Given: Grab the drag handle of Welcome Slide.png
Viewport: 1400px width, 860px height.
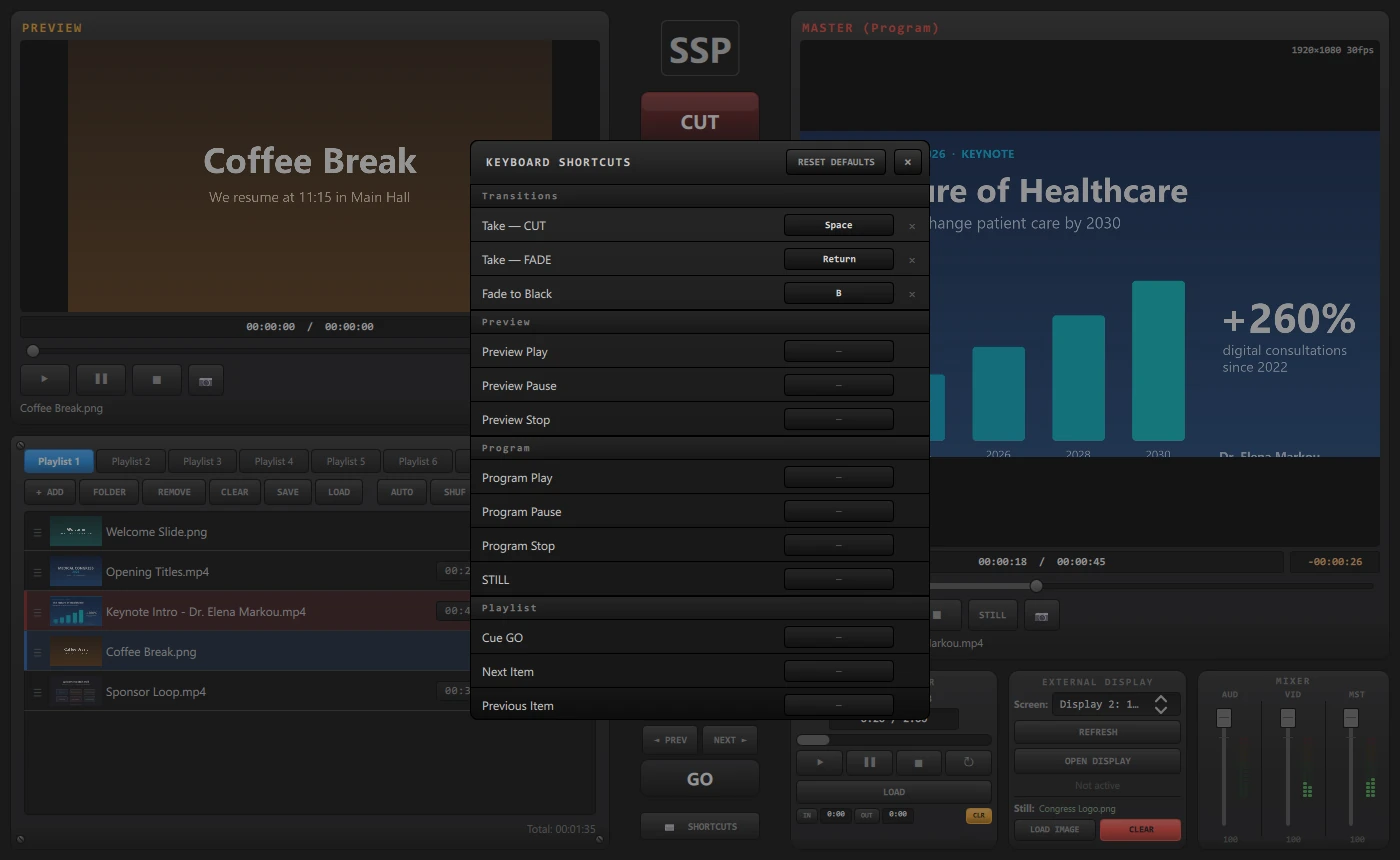Looking at the screenshot, I should click(37, 532).
